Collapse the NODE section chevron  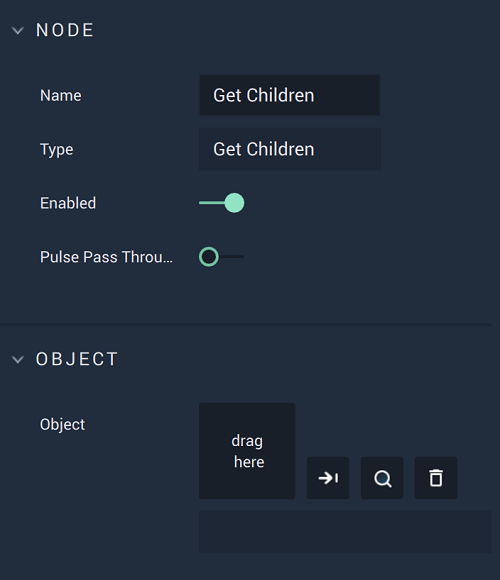18,30
